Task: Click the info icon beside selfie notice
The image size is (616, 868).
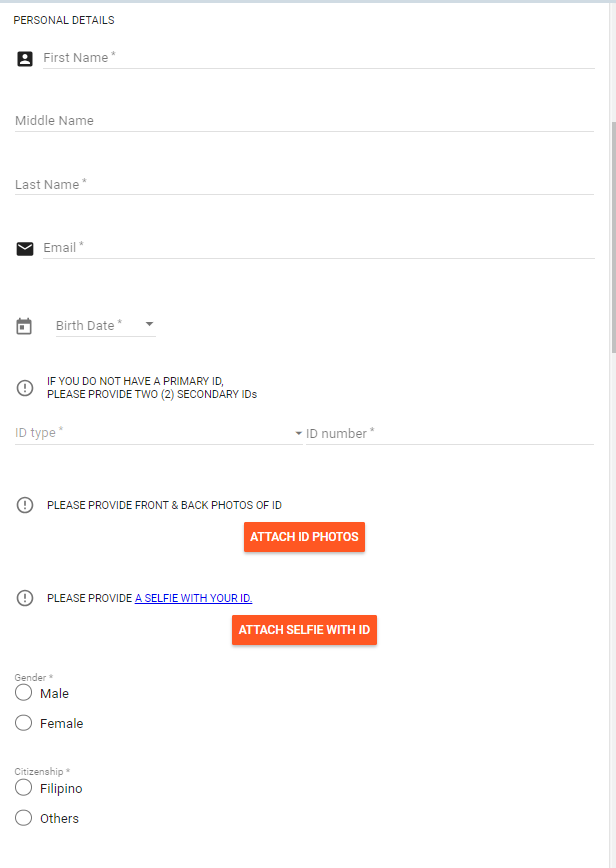Action: [x=25, y=598]
